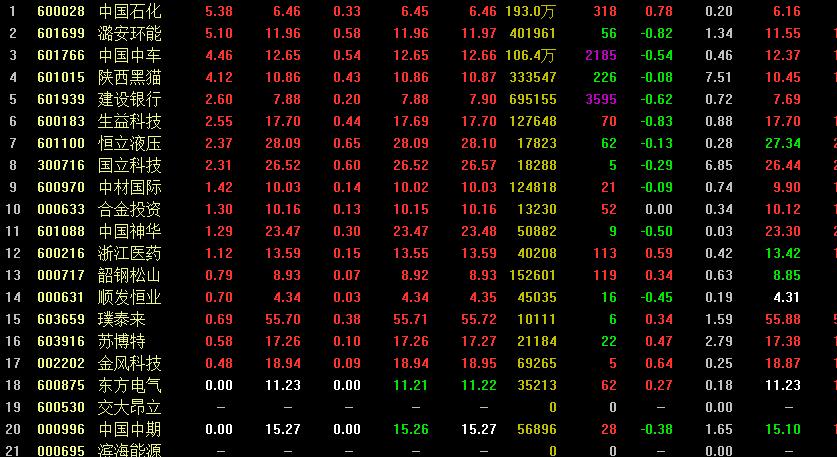Click stock code 600028

click(61, 11)
